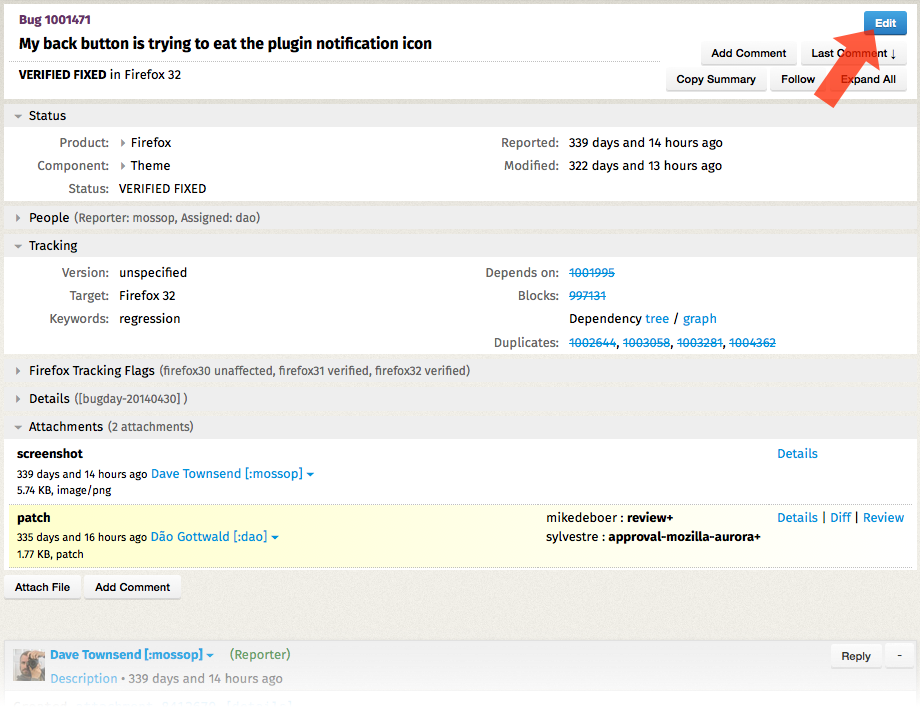Open the screenshot attachment

tap(50, 453)
